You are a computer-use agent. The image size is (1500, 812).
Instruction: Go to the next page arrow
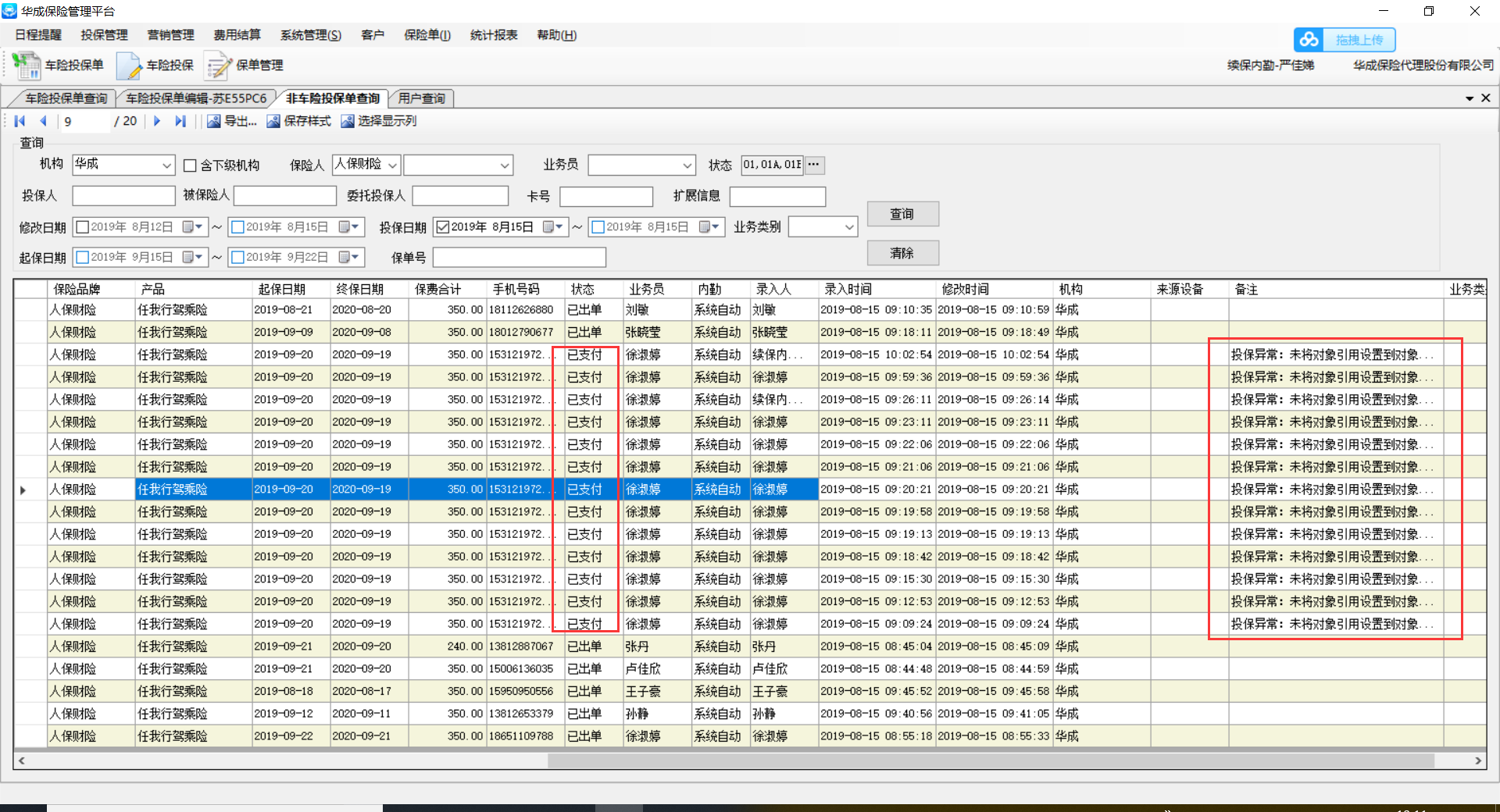pyautogui.click(x=157, y=121)
